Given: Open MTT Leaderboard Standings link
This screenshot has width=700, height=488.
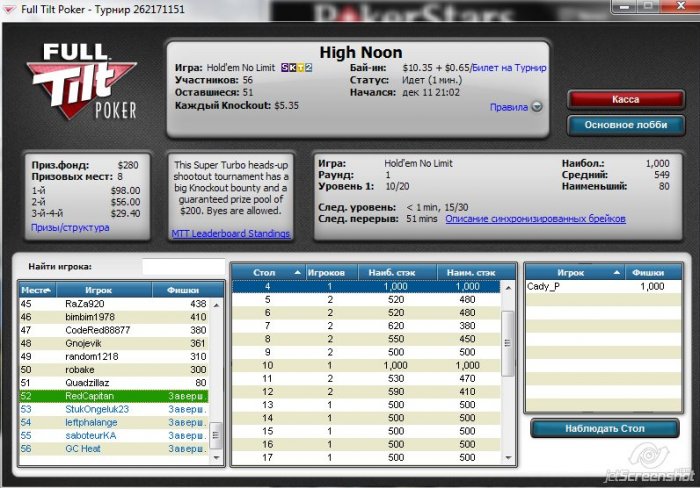Looking at the screenshot, I should pyautogui.click(x=230, y=234).
